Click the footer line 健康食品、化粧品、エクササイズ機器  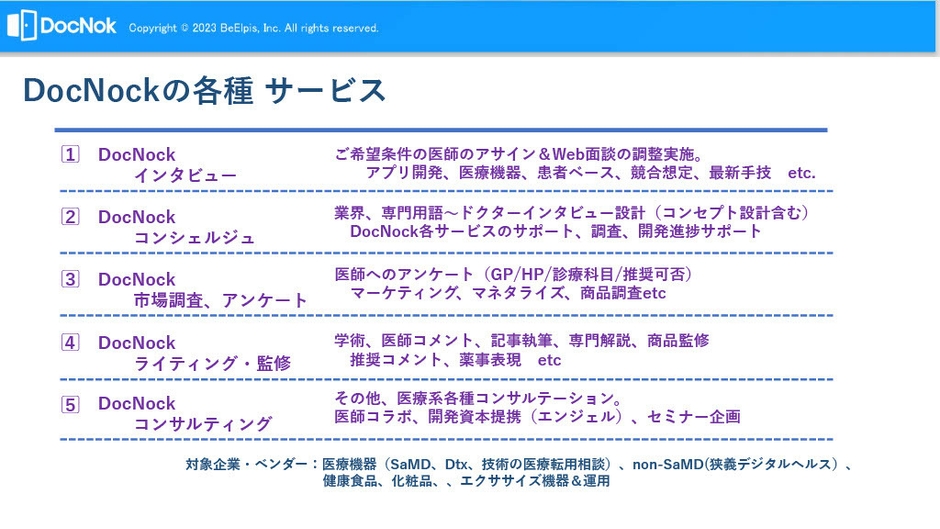point(466,481)
